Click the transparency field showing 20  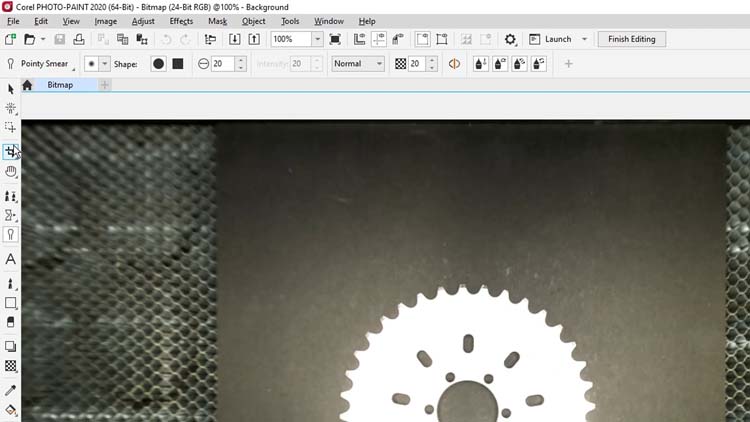417,64
